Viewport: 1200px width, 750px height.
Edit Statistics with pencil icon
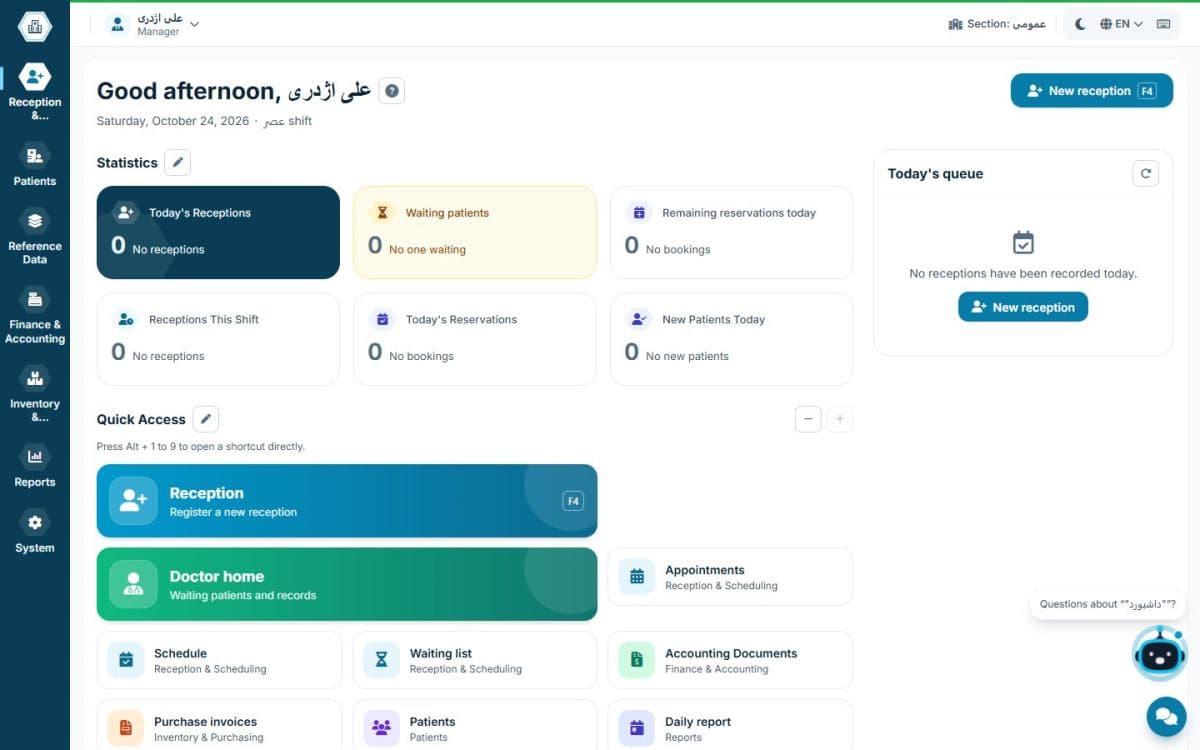177,162
